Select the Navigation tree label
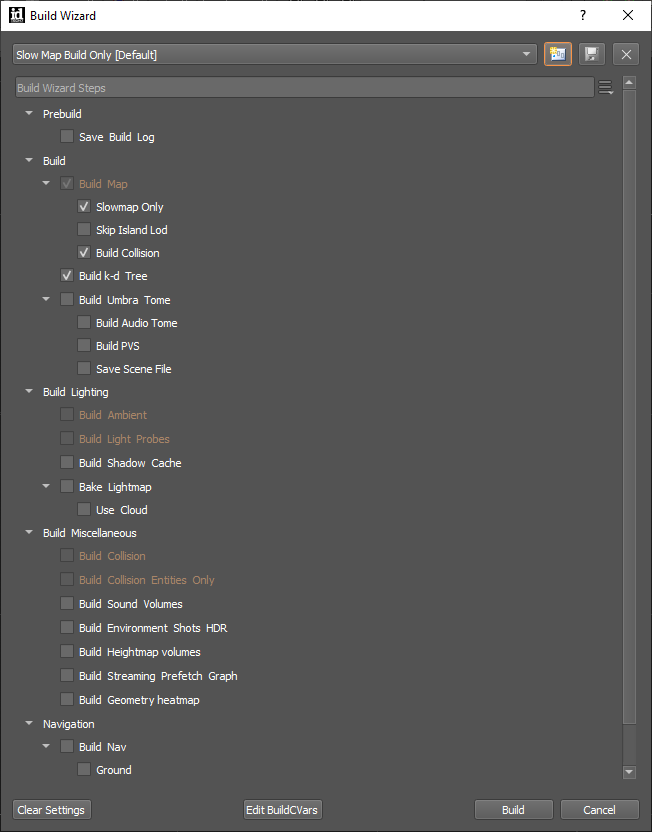 coord(69,724)
